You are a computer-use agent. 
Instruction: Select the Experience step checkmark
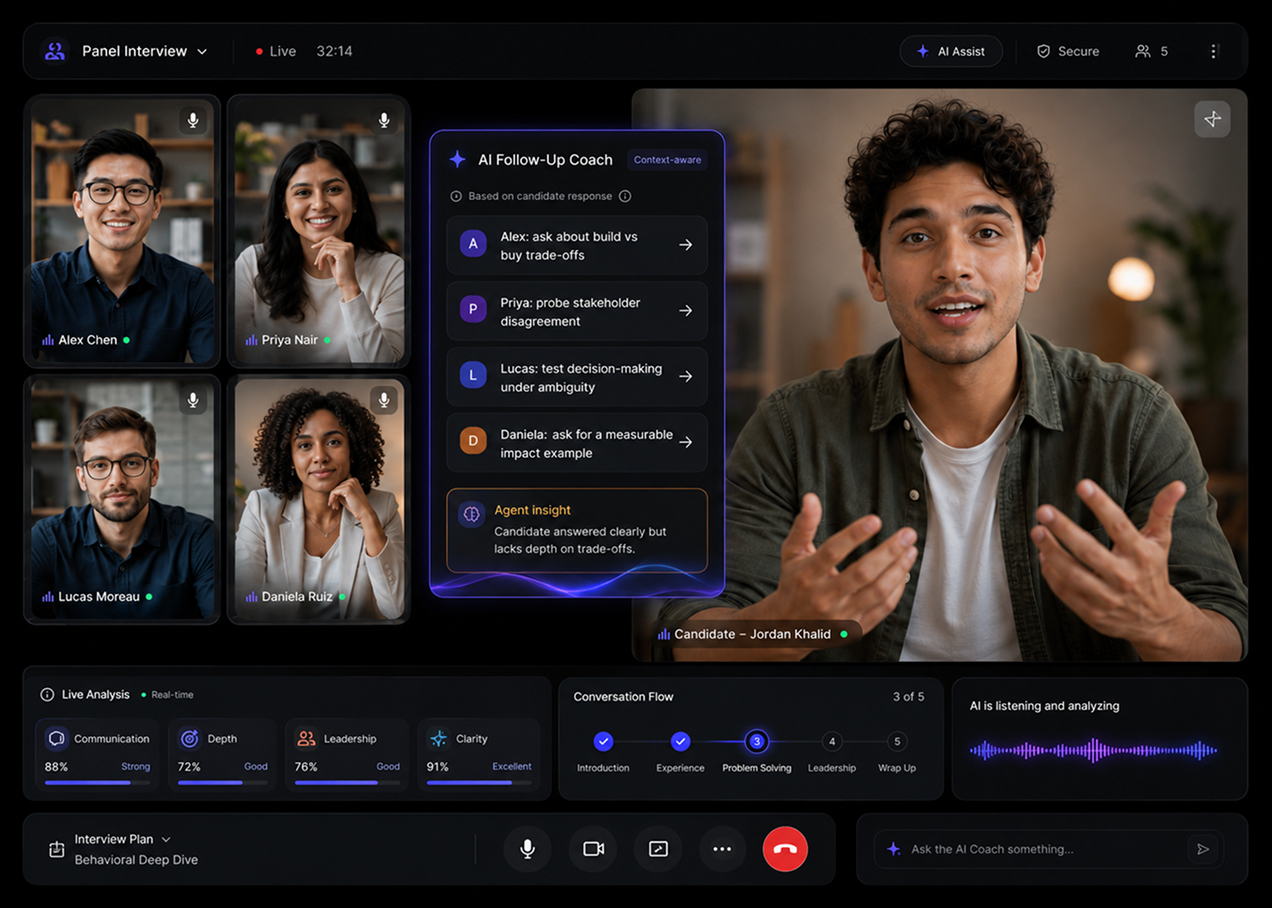click(x=680, y=741)
